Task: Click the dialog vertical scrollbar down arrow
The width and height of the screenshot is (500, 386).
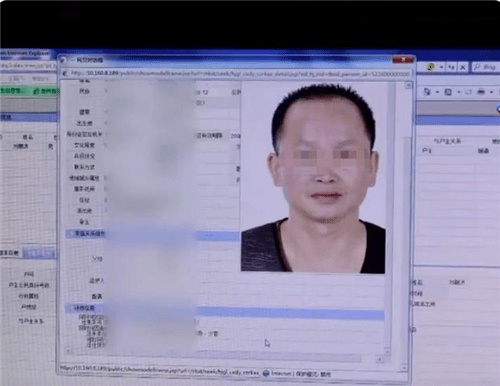Action: coord(387,351)
